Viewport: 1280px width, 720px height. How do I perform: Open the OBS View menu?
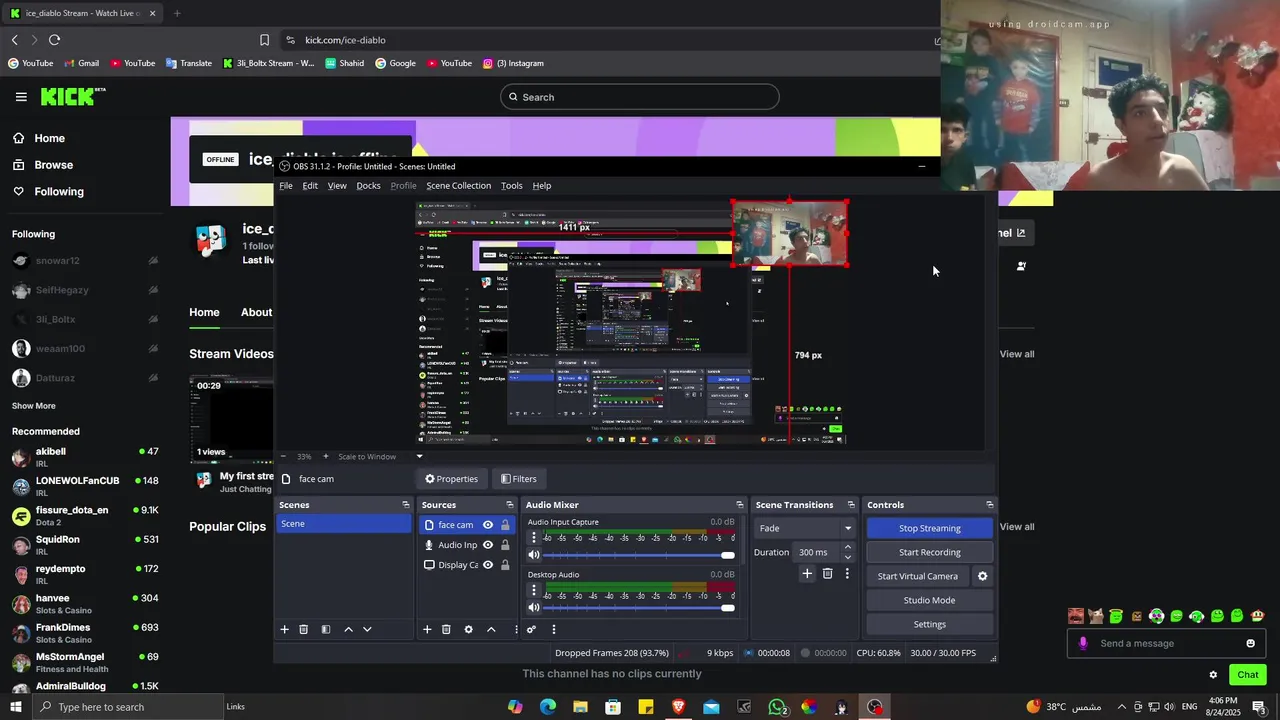point(337,185)
